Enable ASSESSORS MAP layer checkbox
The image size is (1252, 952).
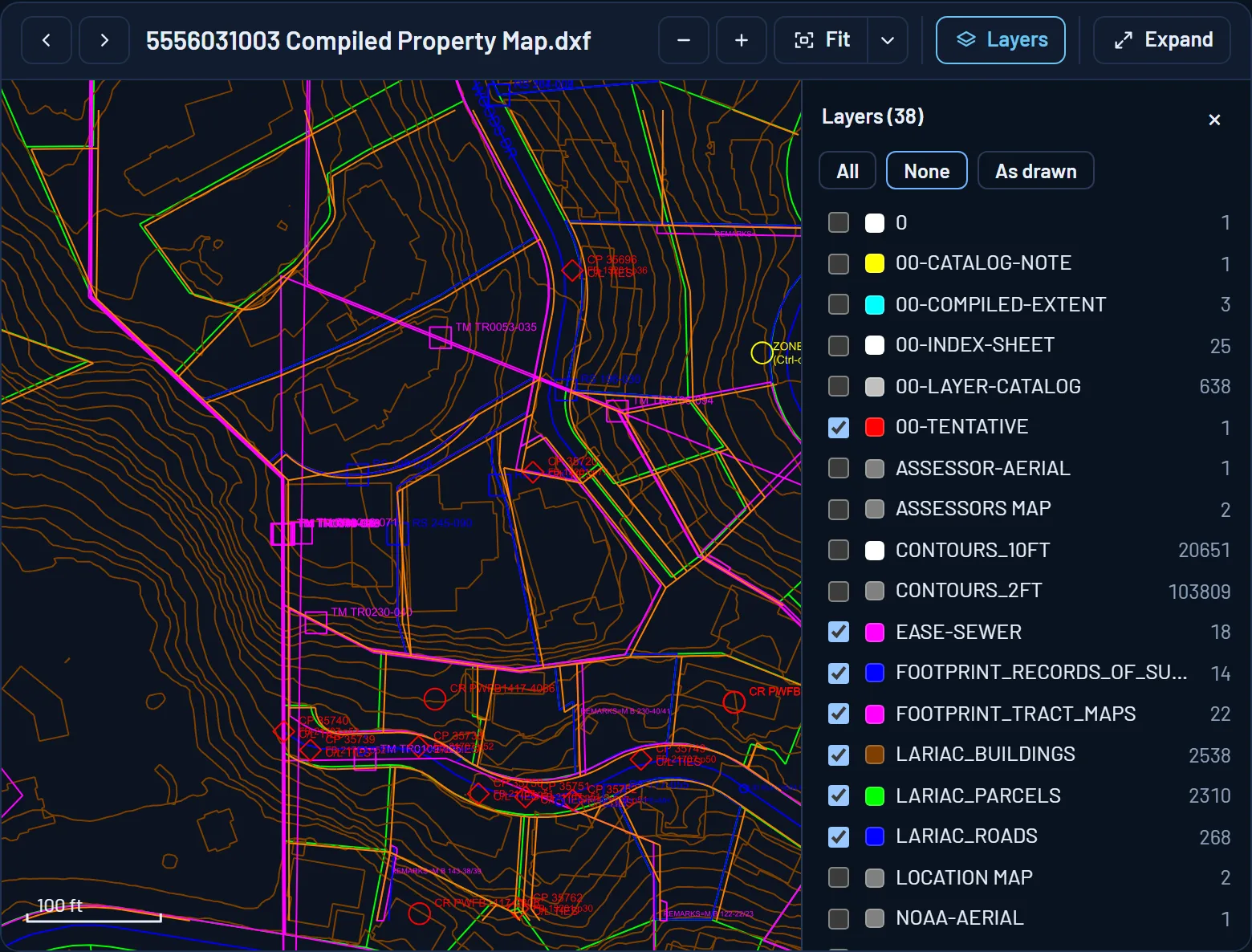coord(839,509)
